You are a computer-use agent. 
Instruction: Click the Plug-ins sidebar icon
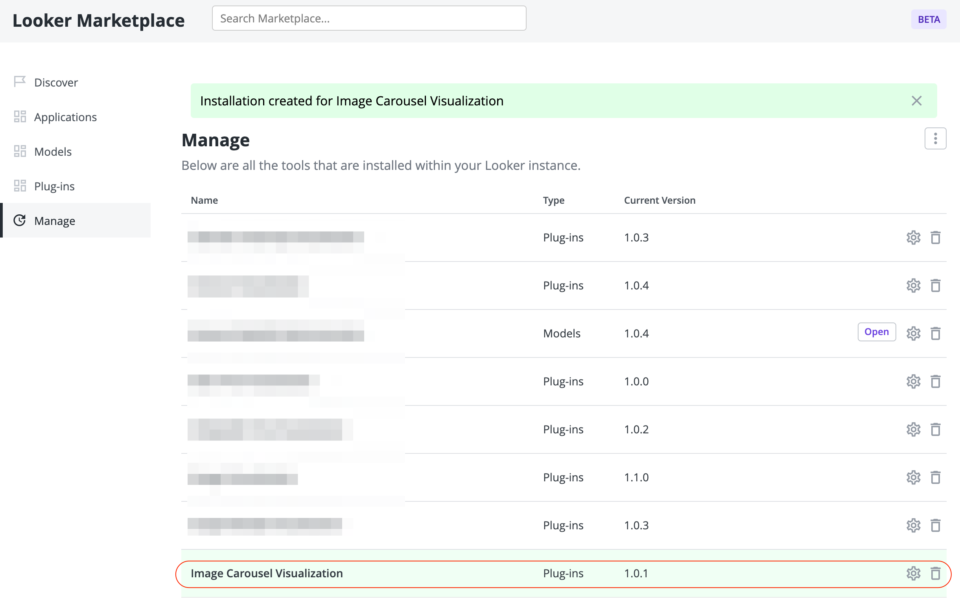(x=18, y=185)
